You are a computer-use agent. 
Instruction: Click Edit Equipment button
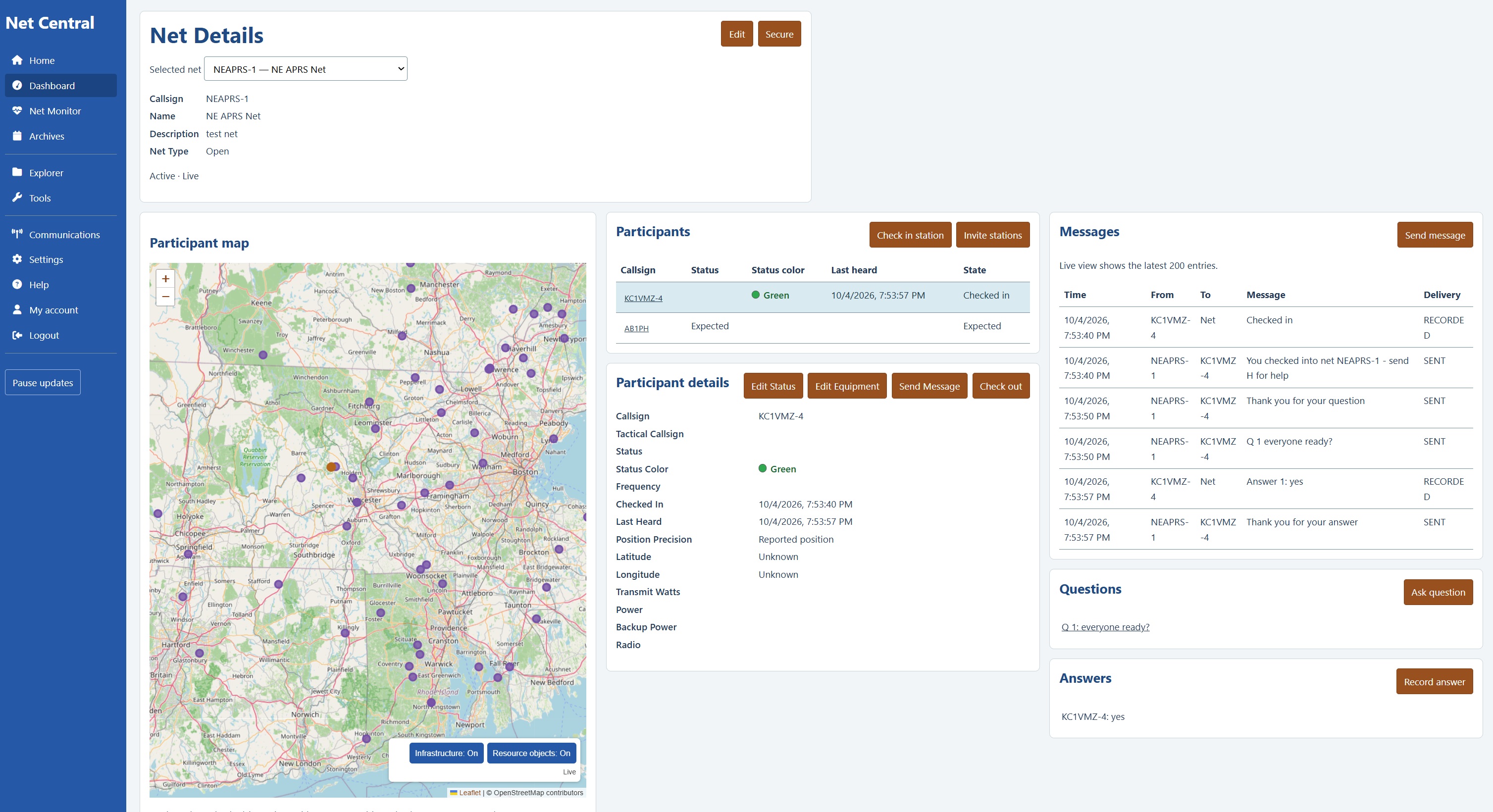click(847, 386)
